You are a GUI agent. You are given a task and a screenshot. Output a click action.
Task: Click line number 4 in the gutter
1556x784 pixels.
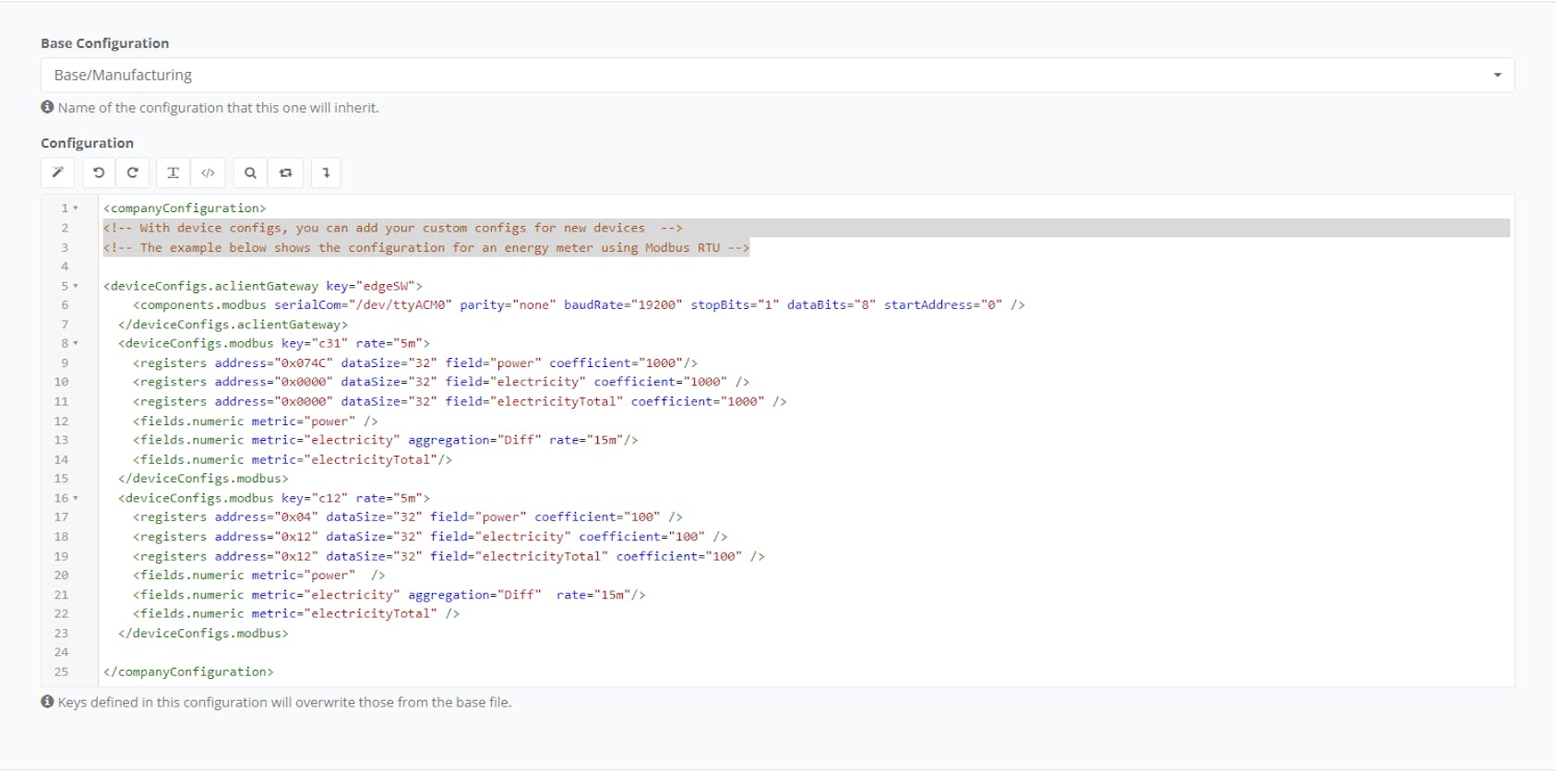tap(65, 267)
